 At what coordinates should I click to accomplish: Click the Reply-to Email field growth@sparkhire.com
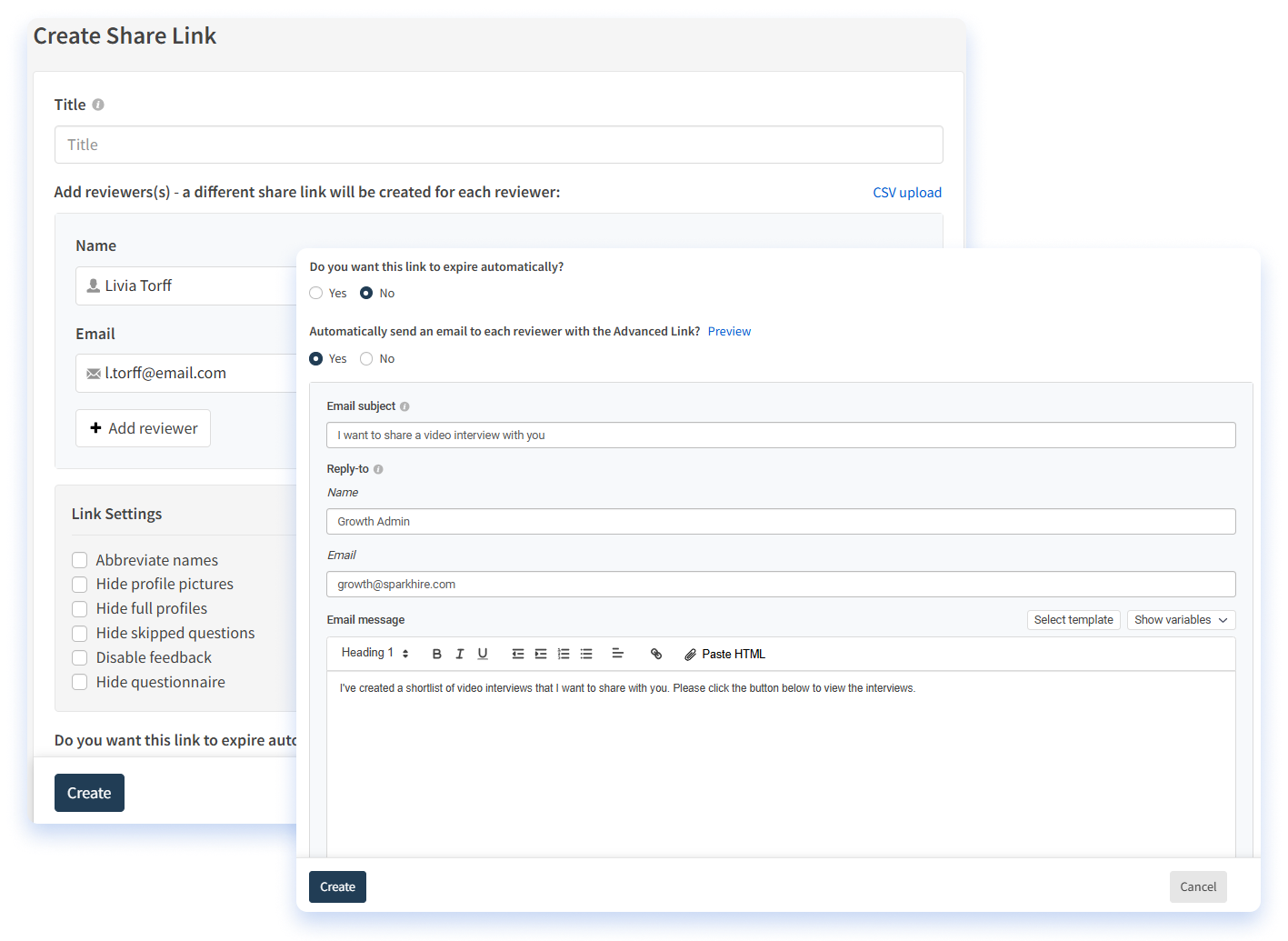point(781,585)
